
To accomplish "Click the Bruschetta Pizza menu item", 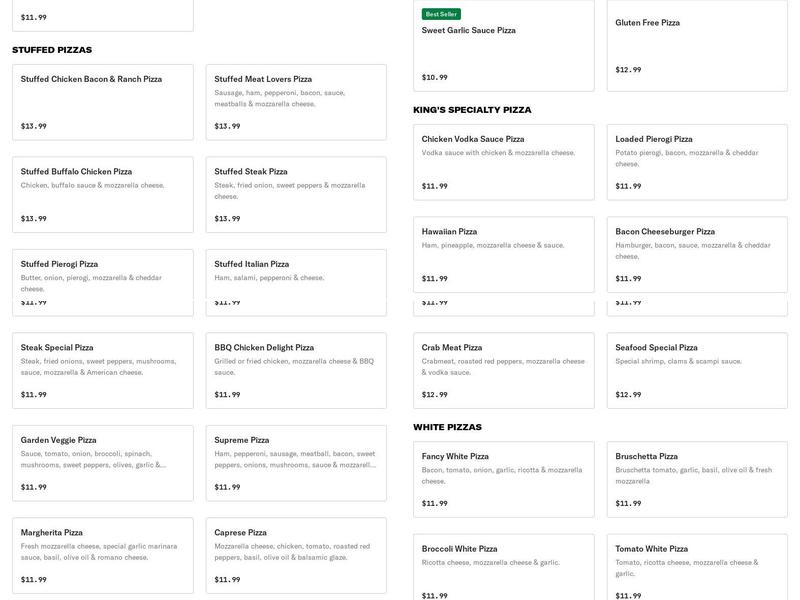I will pyautogui.click(x=696, y=478).
